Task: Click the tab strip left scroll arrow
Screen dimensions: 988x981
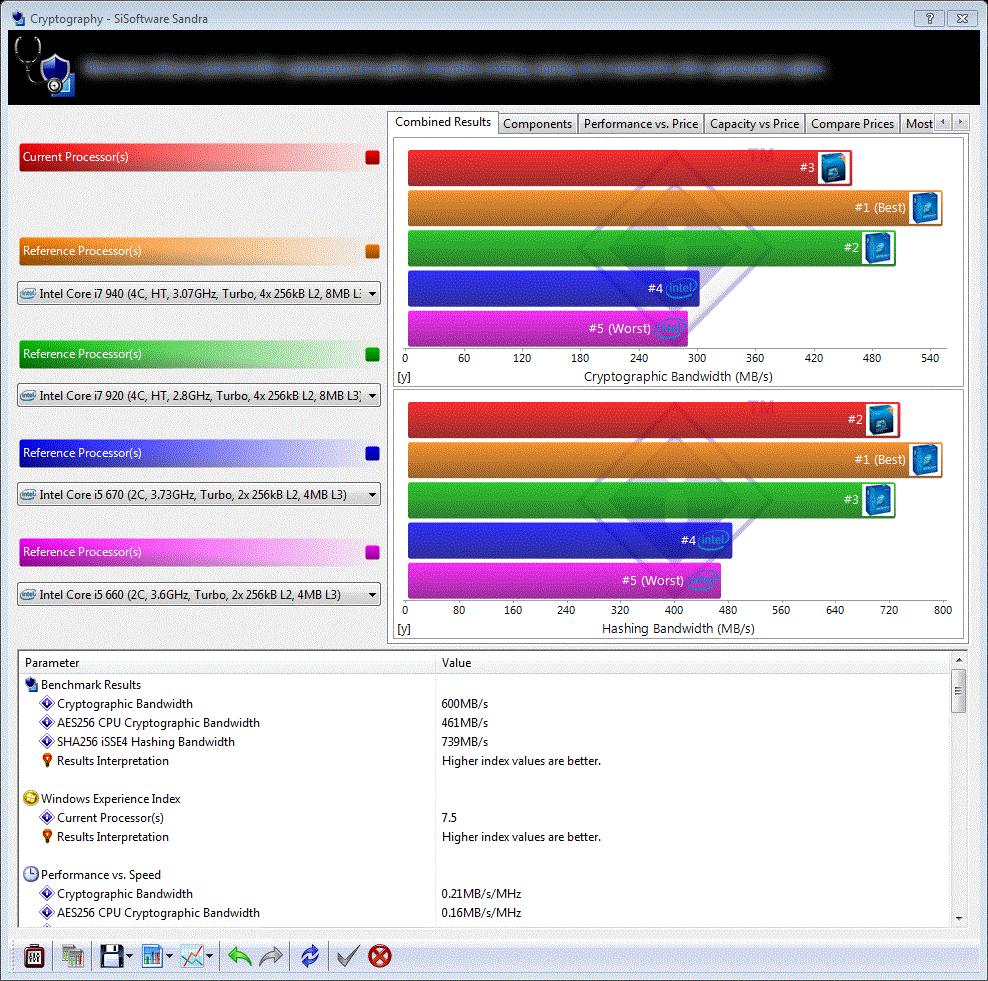Action: pyautogui.click(x=943, y=122)
